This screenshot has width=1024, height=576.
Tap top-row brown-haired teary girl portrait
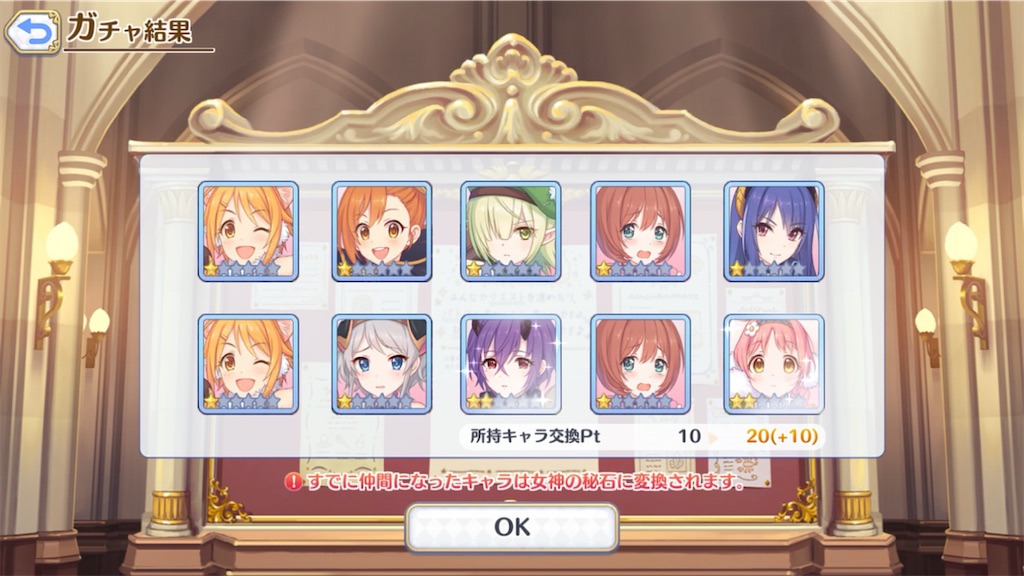[641, 231]
